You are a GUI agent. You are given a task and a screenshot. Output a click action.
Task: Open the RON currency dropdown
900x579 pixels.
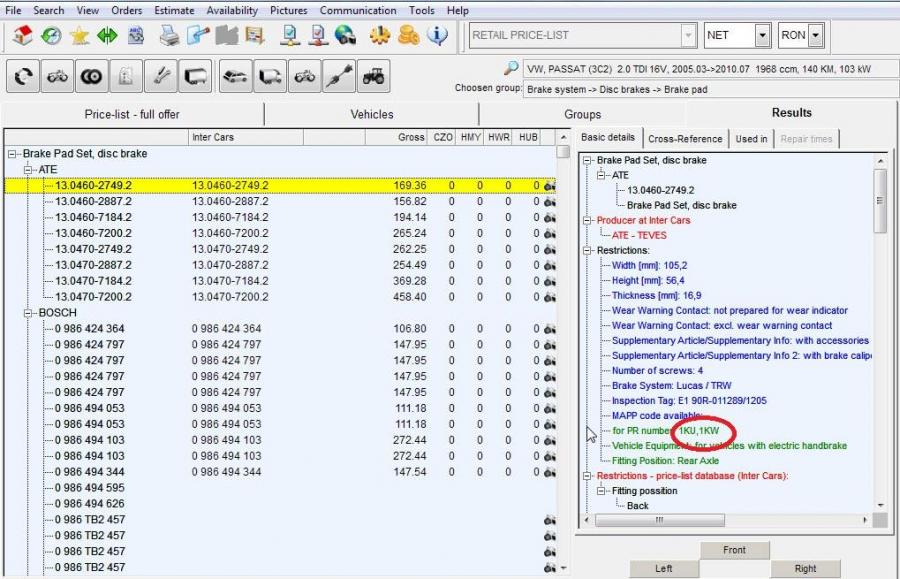click(x=816, y=35)
